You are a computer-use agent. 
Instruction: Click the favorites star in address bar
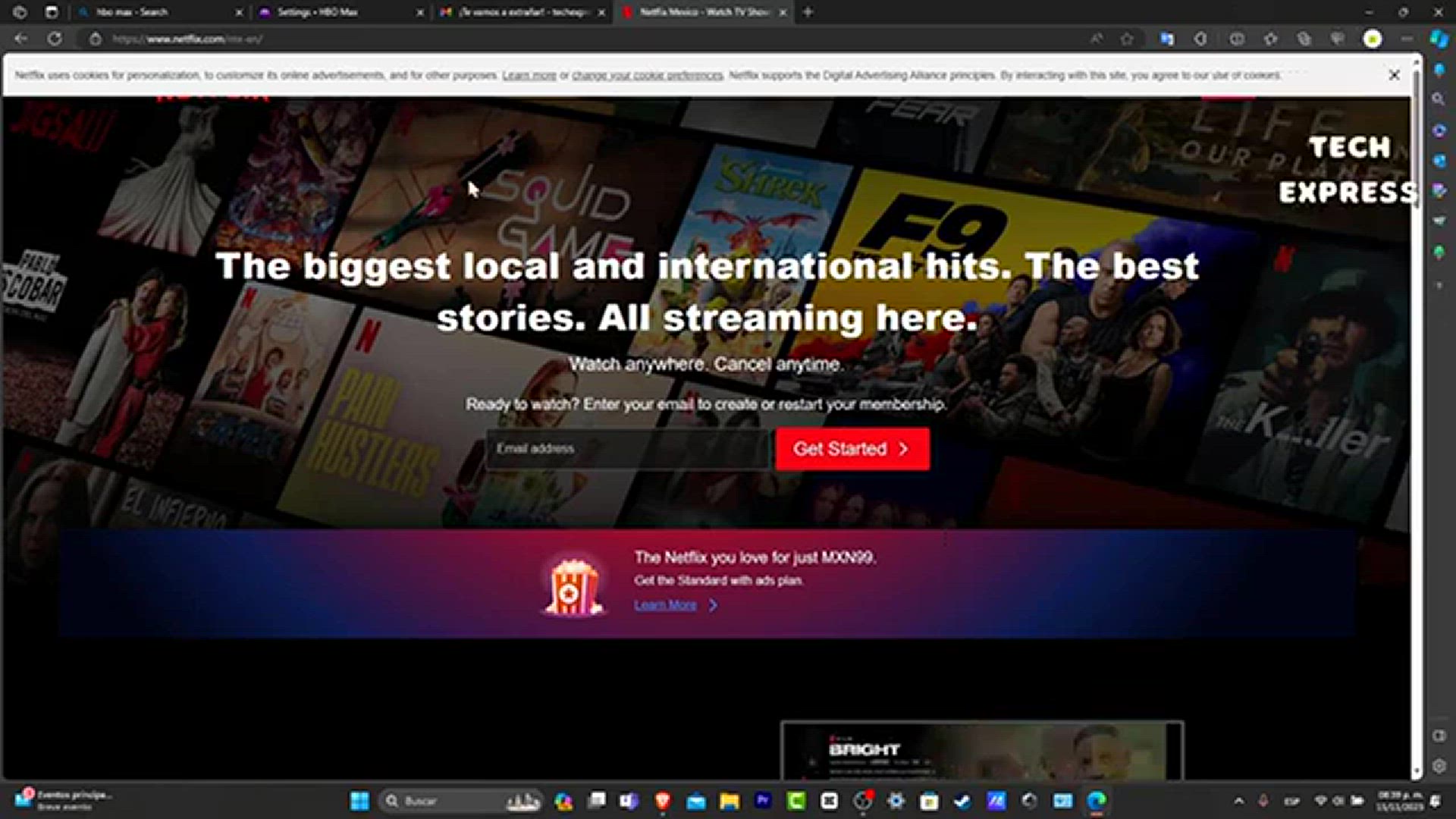pyautogui.click(x=1126, y=39)
